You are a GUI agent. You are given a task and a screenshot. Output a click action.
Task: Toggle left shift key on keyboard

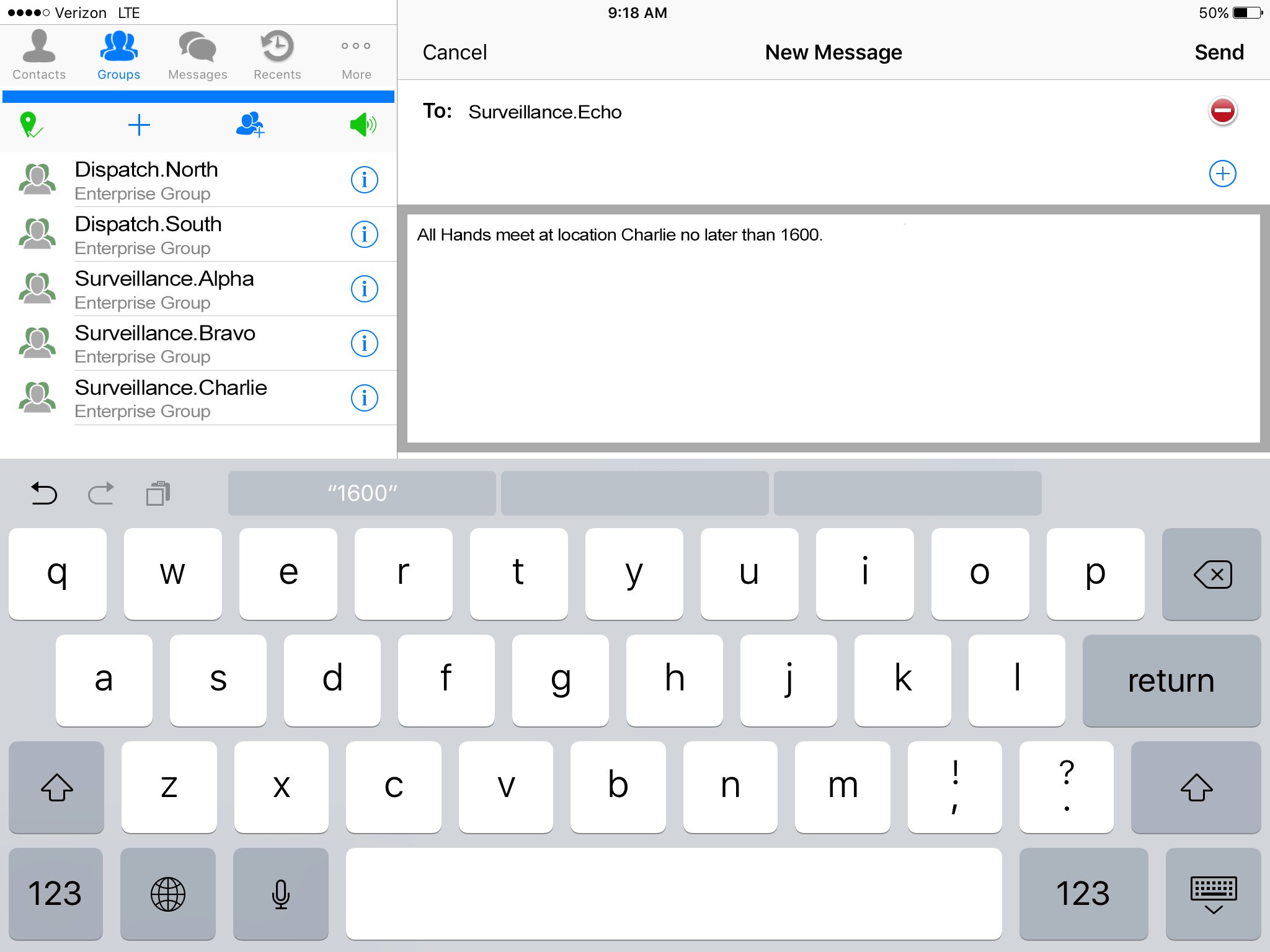point(56,787)
